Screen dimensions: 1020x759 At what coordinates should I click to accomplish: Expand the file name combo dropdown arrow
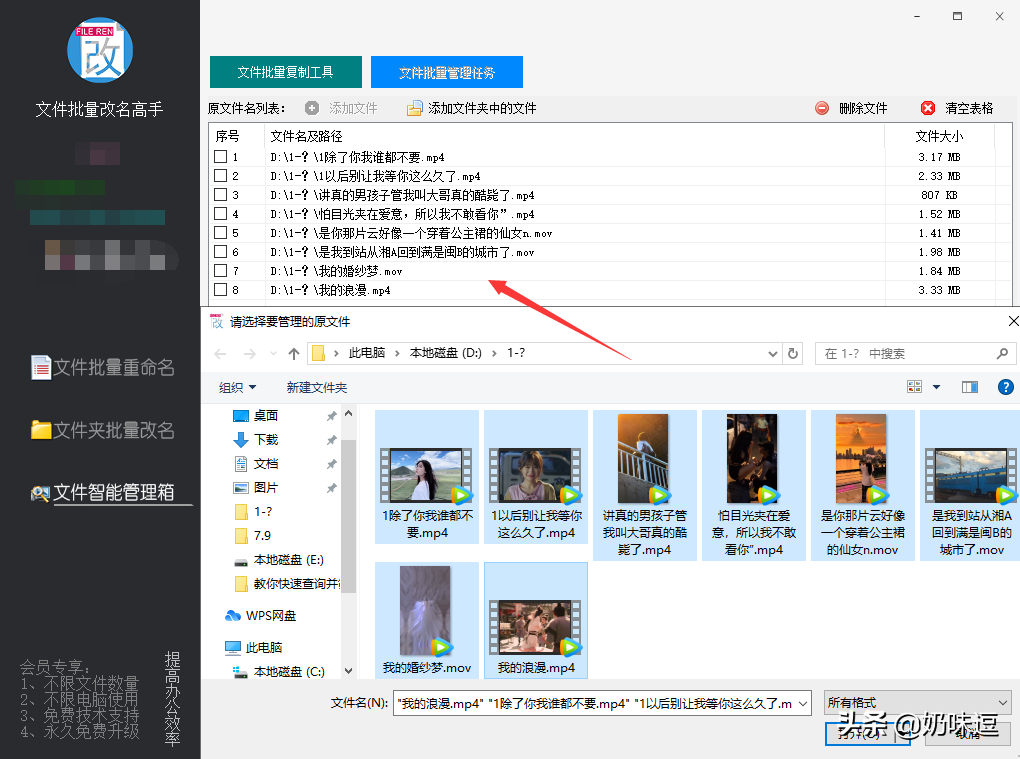803,704
